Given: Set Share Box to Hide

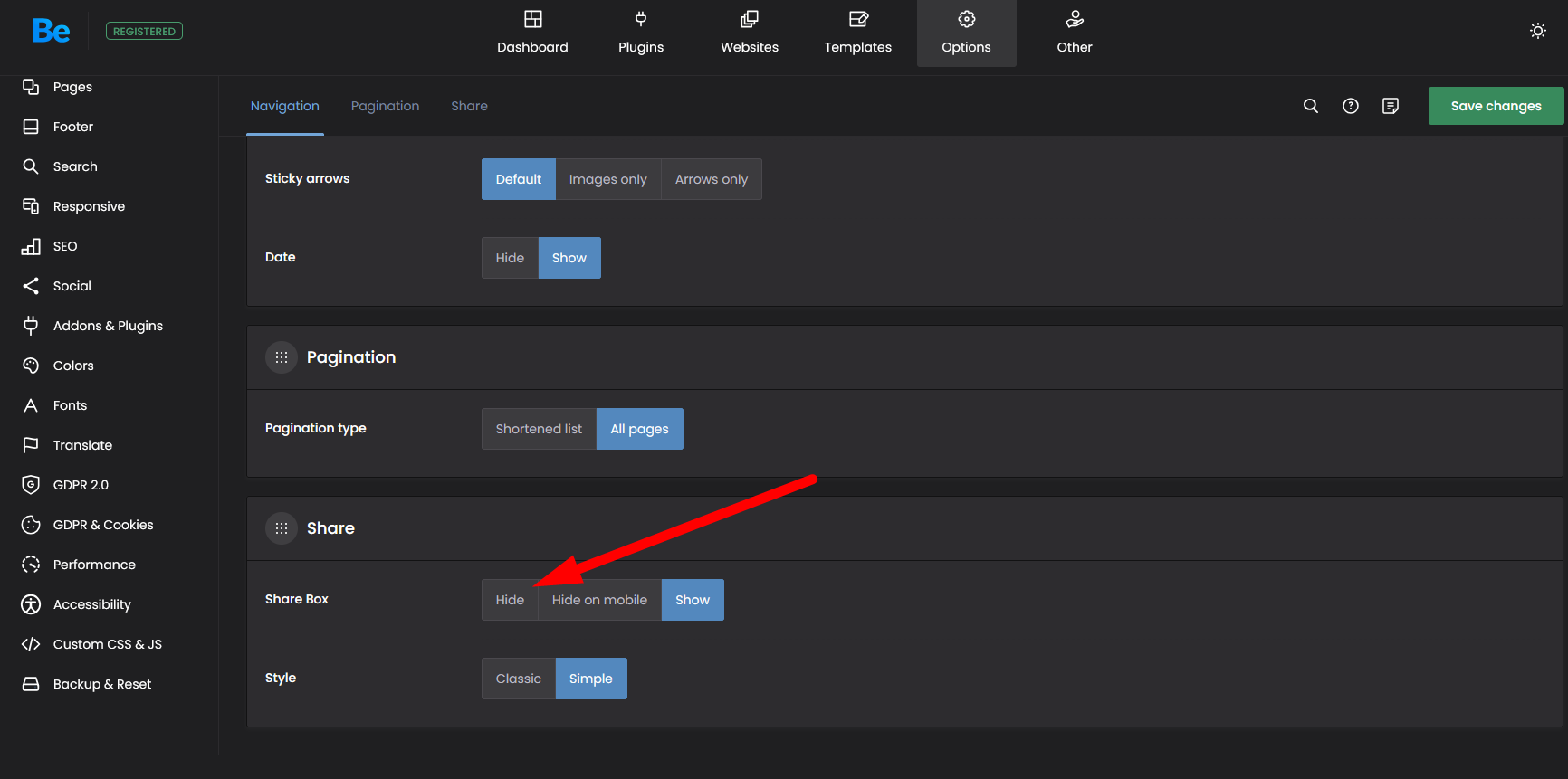Looking at the screenshot, I should [x=510, y=600].
